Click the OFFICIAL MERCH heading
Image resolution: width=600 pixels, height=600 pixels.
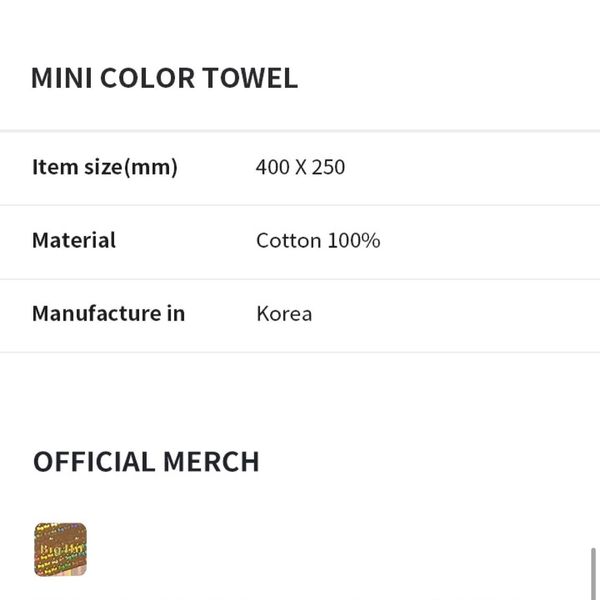pos(146,461)
